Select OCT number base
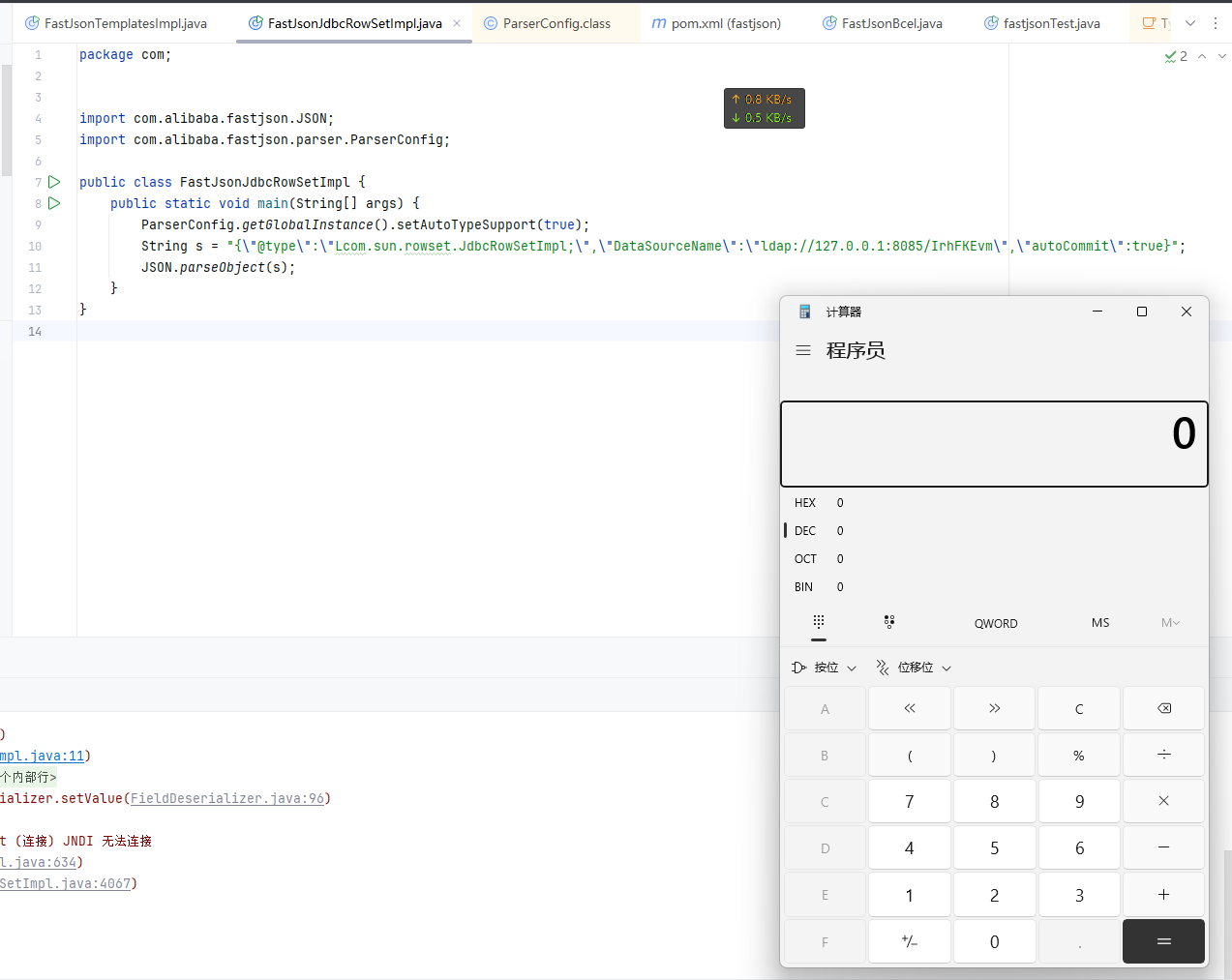1232x980 pixels. (x=994, y=558)
